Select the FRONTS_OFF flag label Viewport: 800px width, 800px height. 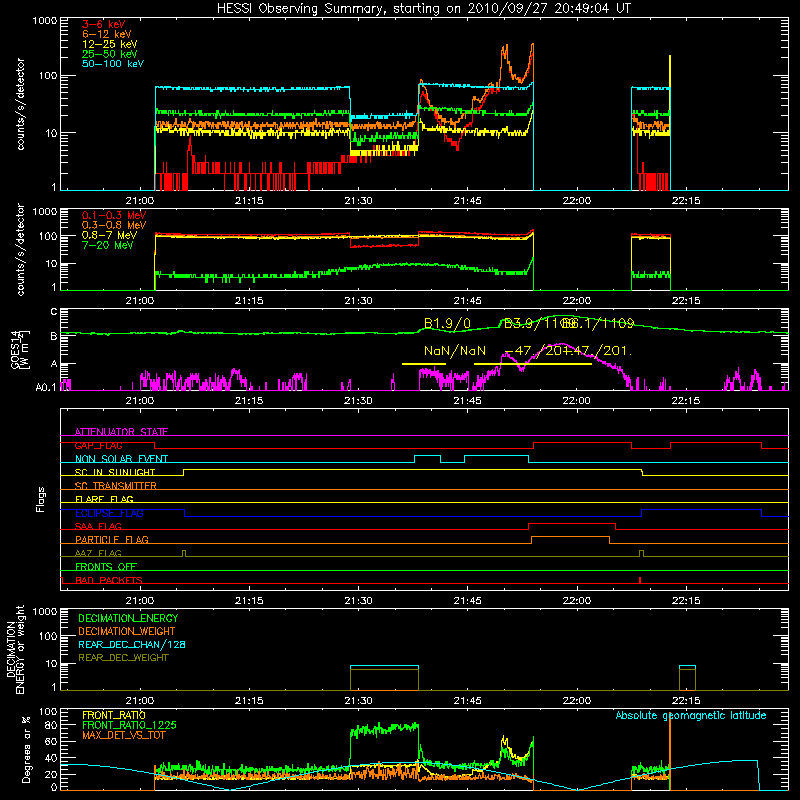click(106, 566)
